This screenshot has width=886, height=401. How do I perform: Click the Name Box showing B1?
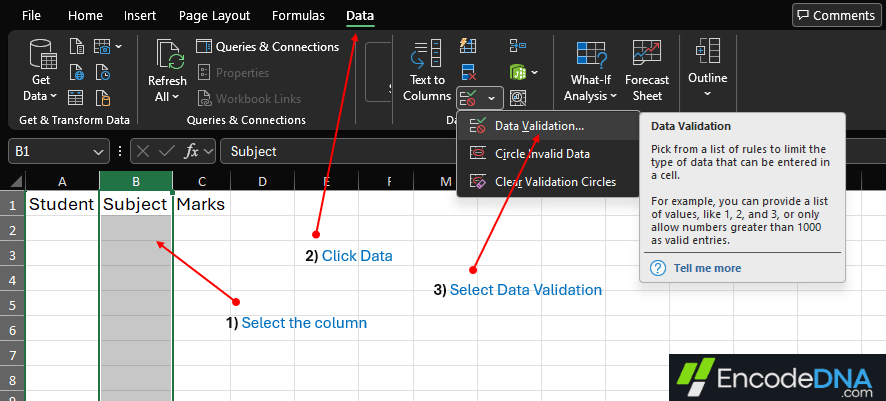pyautogui.click(x=50, y=151)
